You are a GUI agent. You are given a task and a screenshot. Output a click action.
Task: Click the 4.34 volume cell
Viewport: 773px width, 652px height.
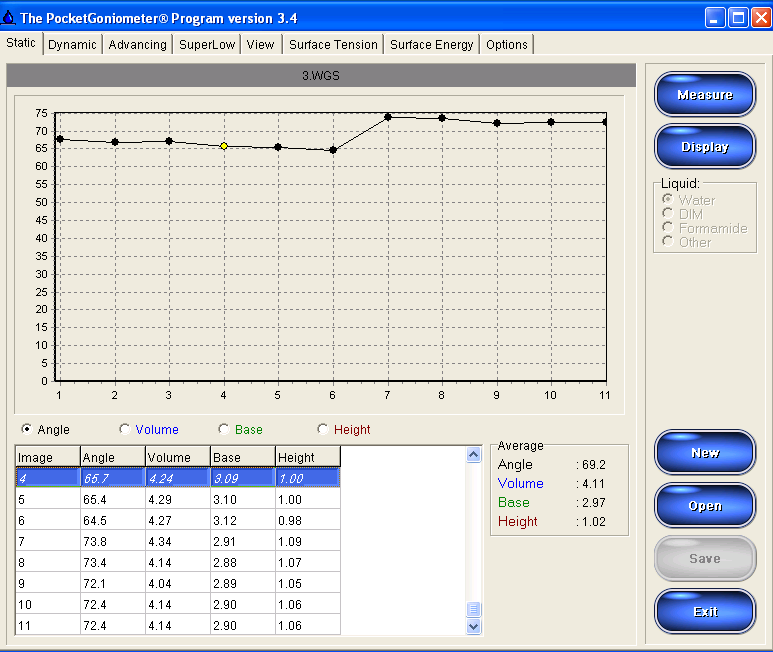tap(178, 541)
